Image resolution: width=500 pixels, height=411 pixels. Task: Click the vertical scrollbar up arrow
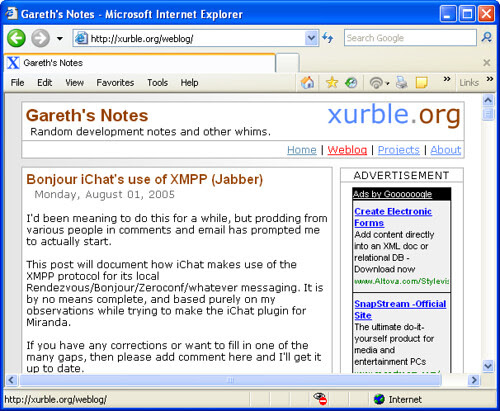pos(488,100)
